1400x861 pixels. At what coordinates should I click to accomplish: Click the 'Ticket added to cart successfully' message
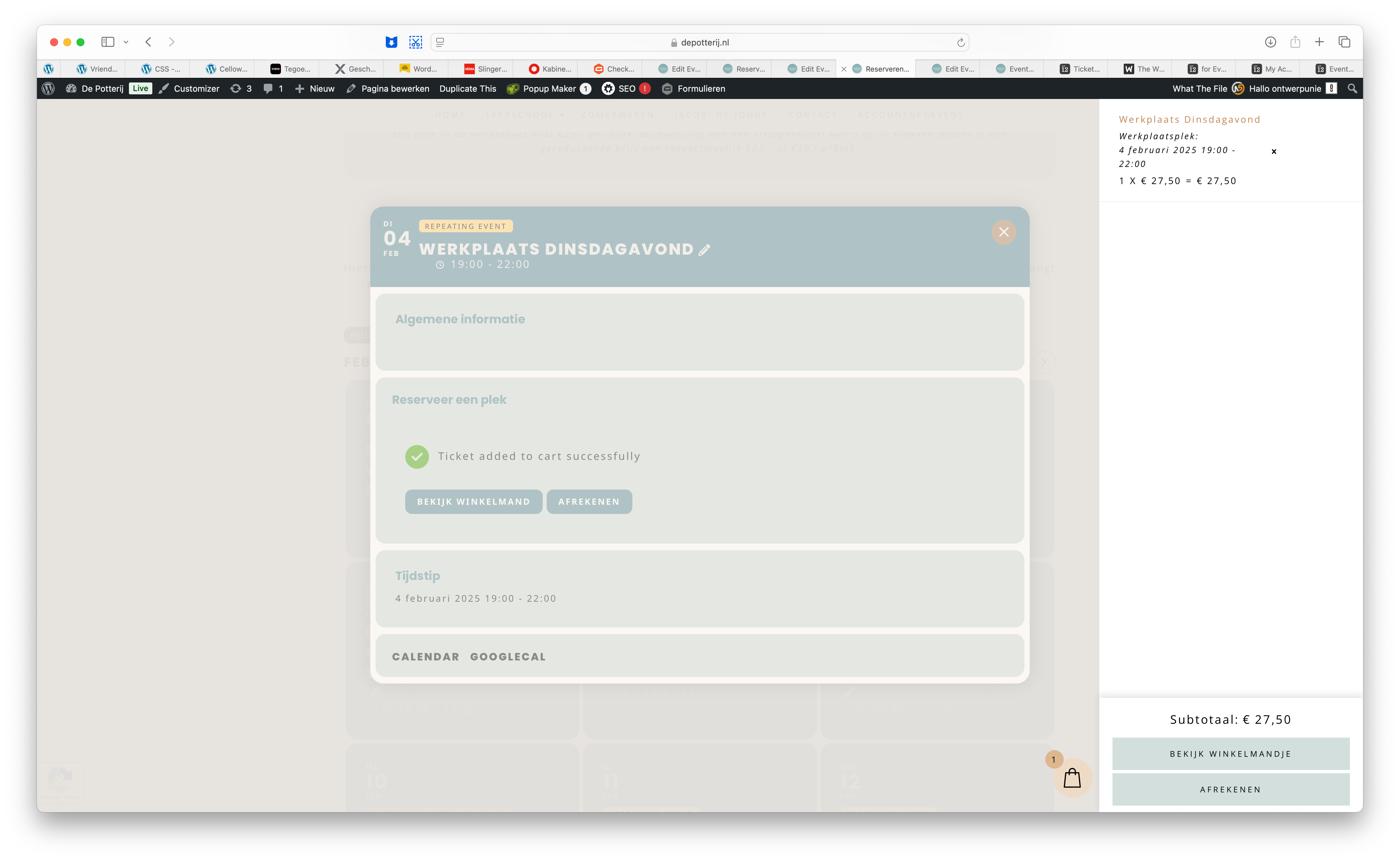click(x=538, y=456)
